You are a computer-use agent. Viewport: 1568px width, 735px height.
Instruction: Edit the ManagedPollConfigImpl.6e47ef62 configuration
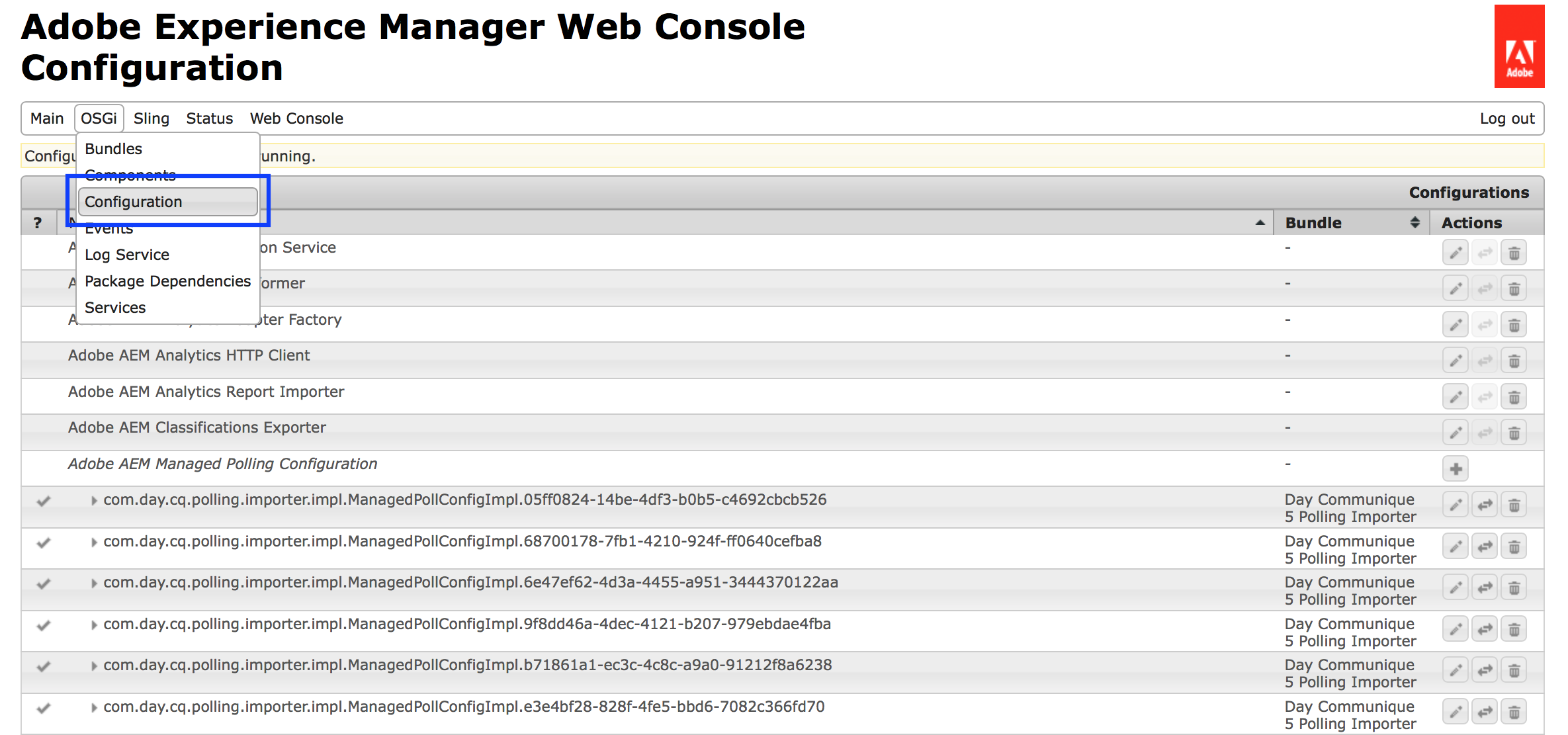click(1455, 588)
